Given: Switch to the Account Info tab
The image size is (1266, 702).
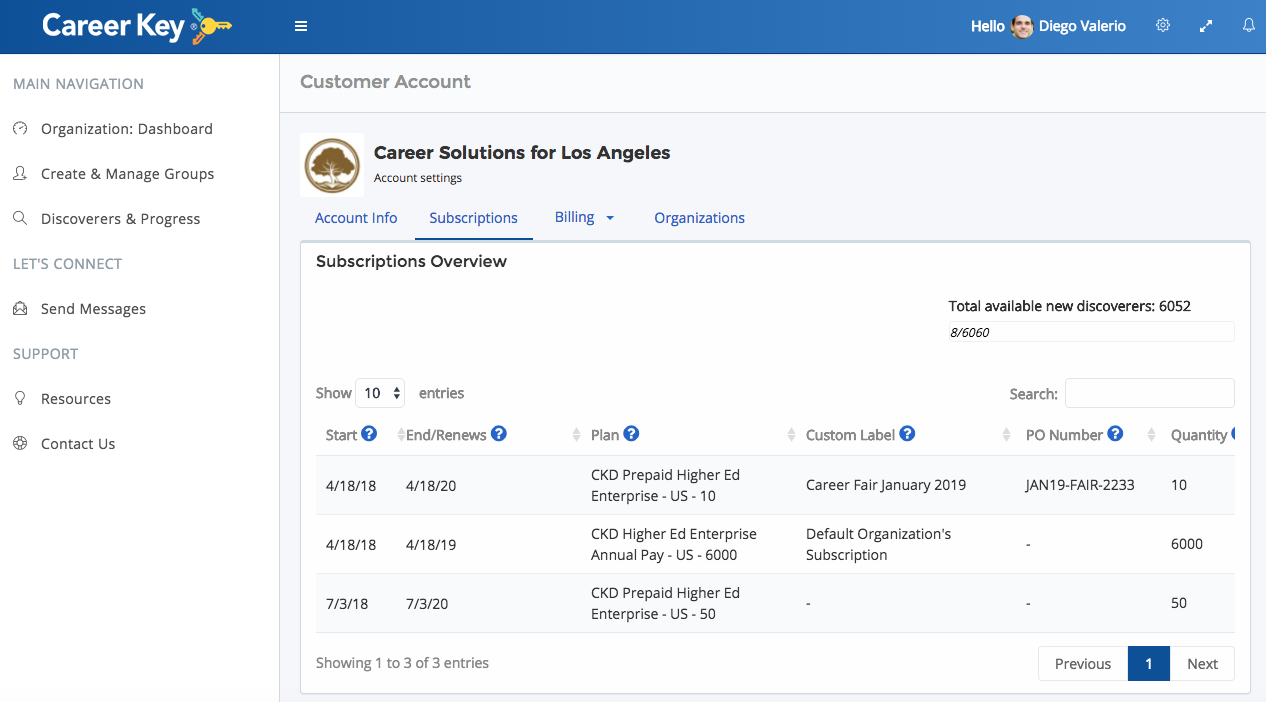Looking at the screenshot, I should (x=356, y=218).
